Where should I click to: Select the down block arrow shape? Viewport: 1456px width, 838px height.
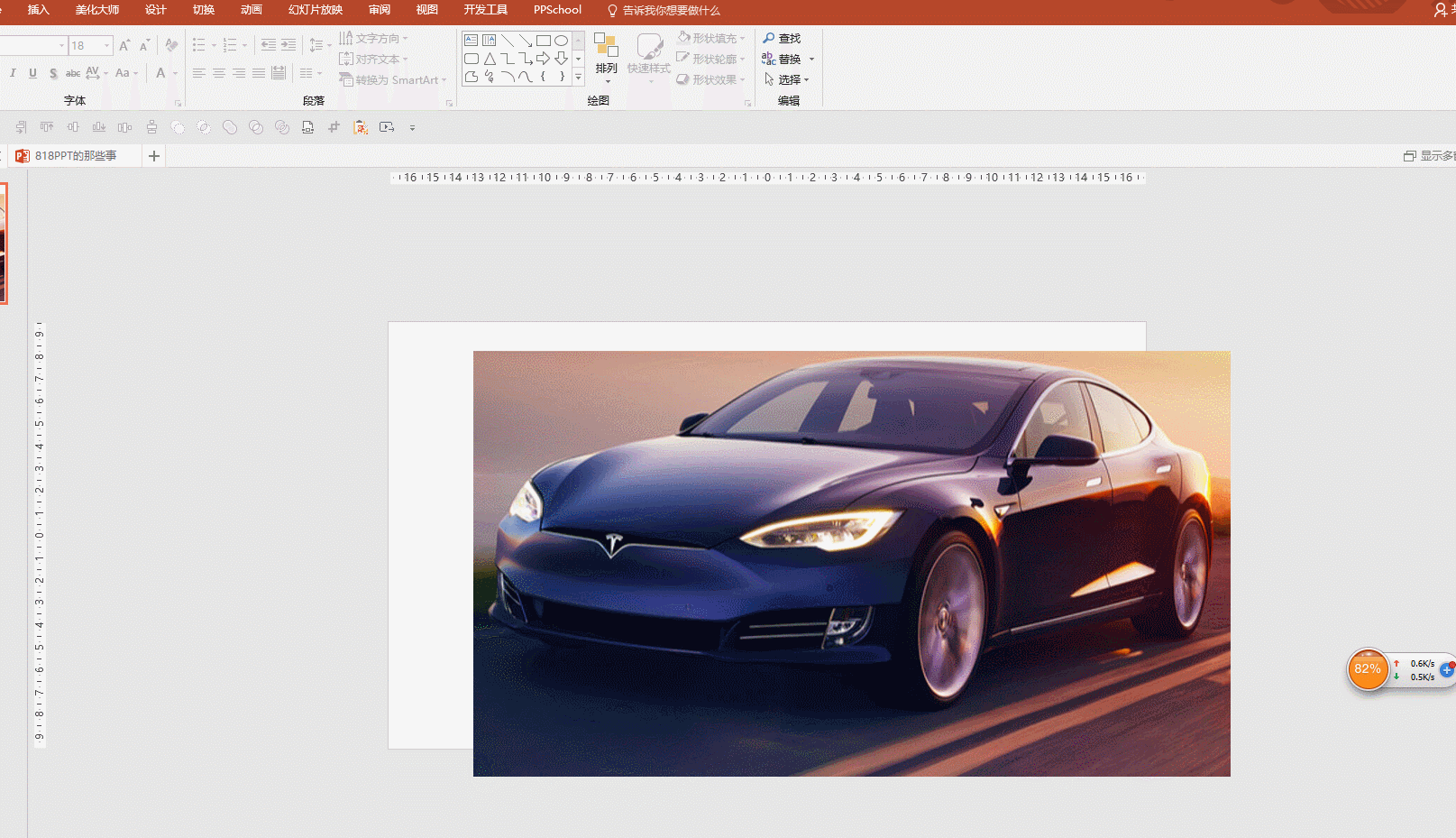(561, 59)
